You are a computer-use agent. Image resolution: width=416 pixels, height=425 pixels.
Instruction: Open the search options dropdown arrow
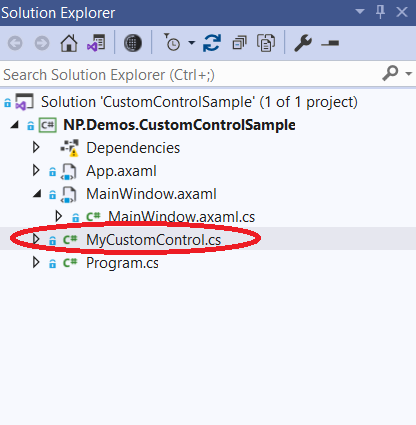coord(409,74)
